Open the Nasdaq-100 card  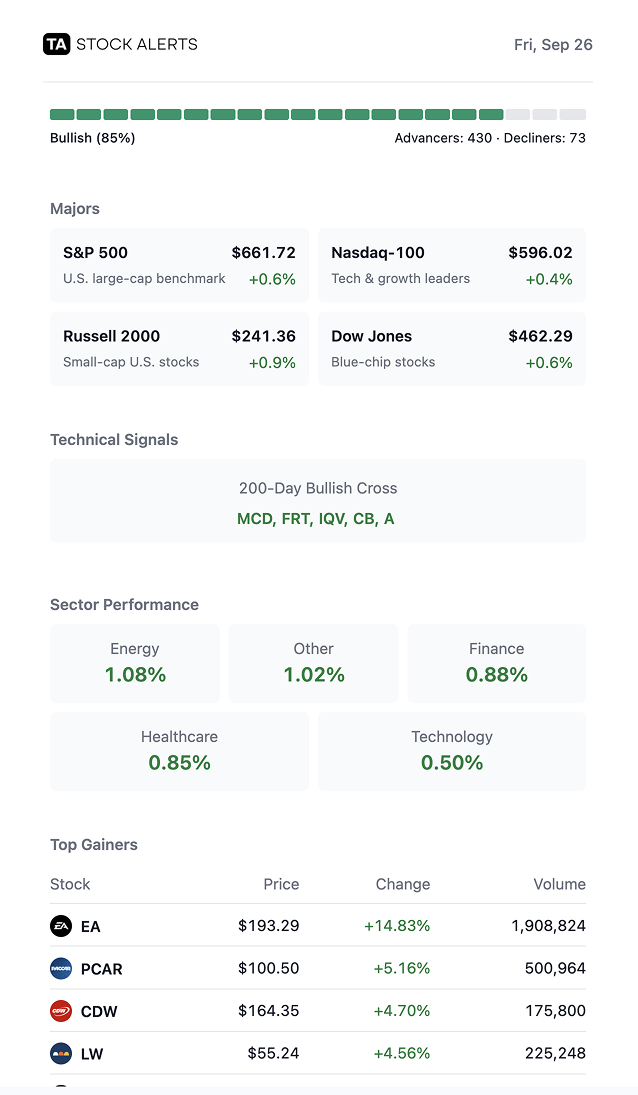[452, 265]
